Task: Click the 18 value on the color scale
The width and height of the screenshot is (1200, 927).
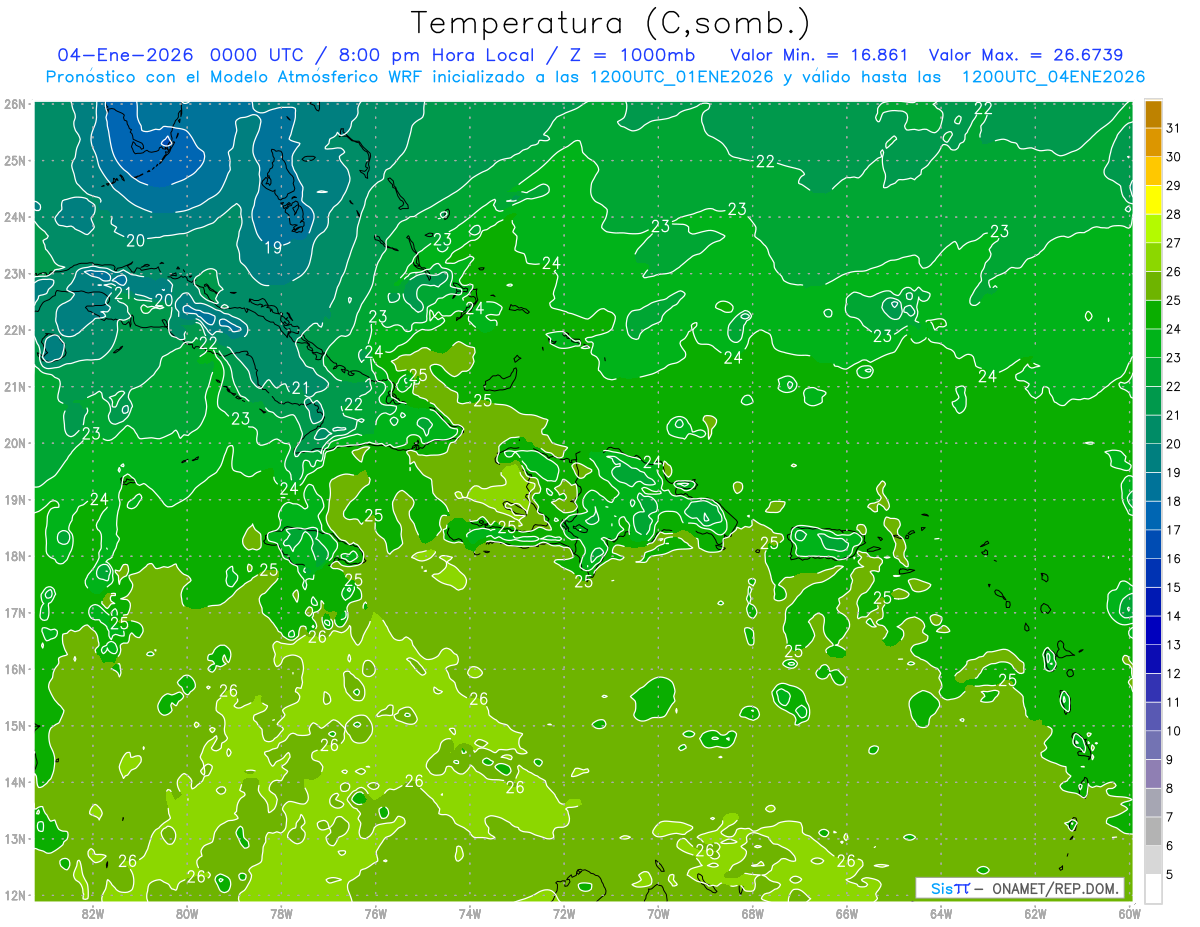Action: pos(1173,501)
